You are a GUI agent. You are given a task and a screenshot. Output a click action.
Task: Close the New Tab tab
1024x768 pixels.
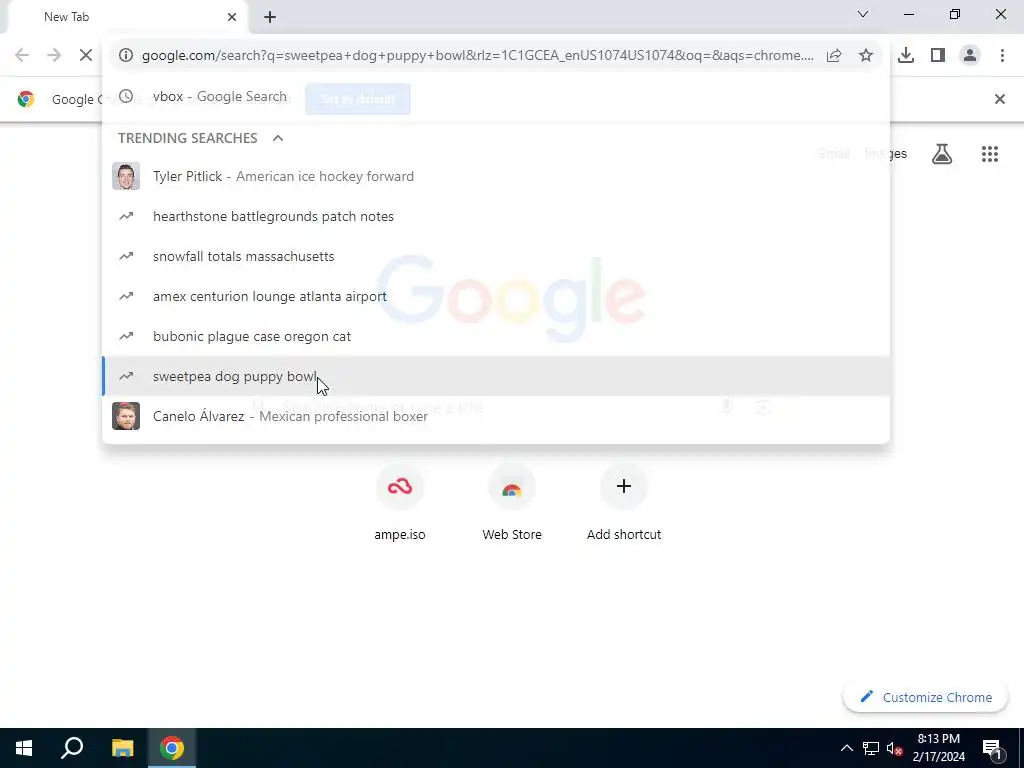(x=232, y=17)
